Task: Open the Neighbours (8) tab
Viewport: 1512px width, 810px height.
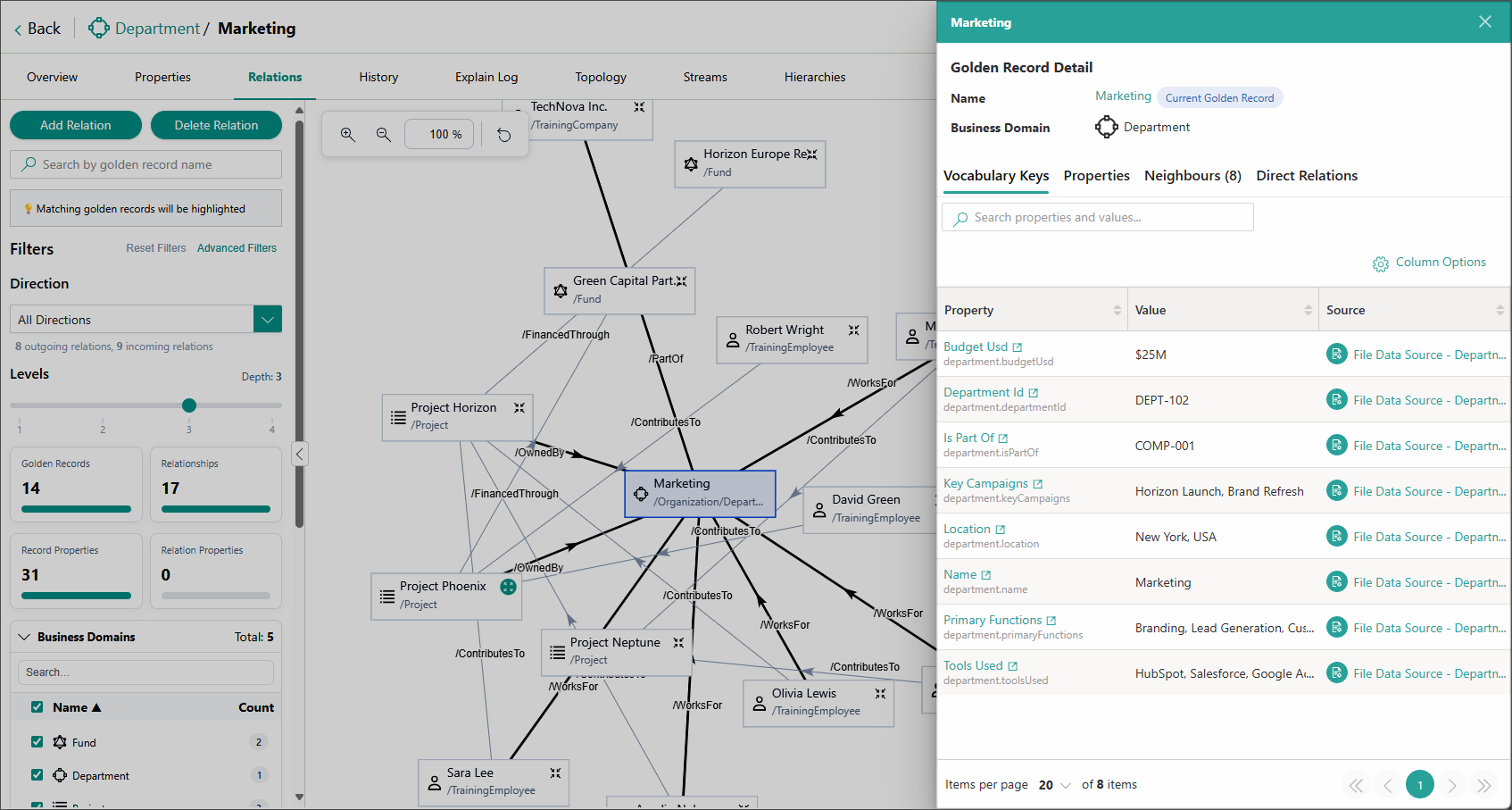Action: (x=1192, y=176)
